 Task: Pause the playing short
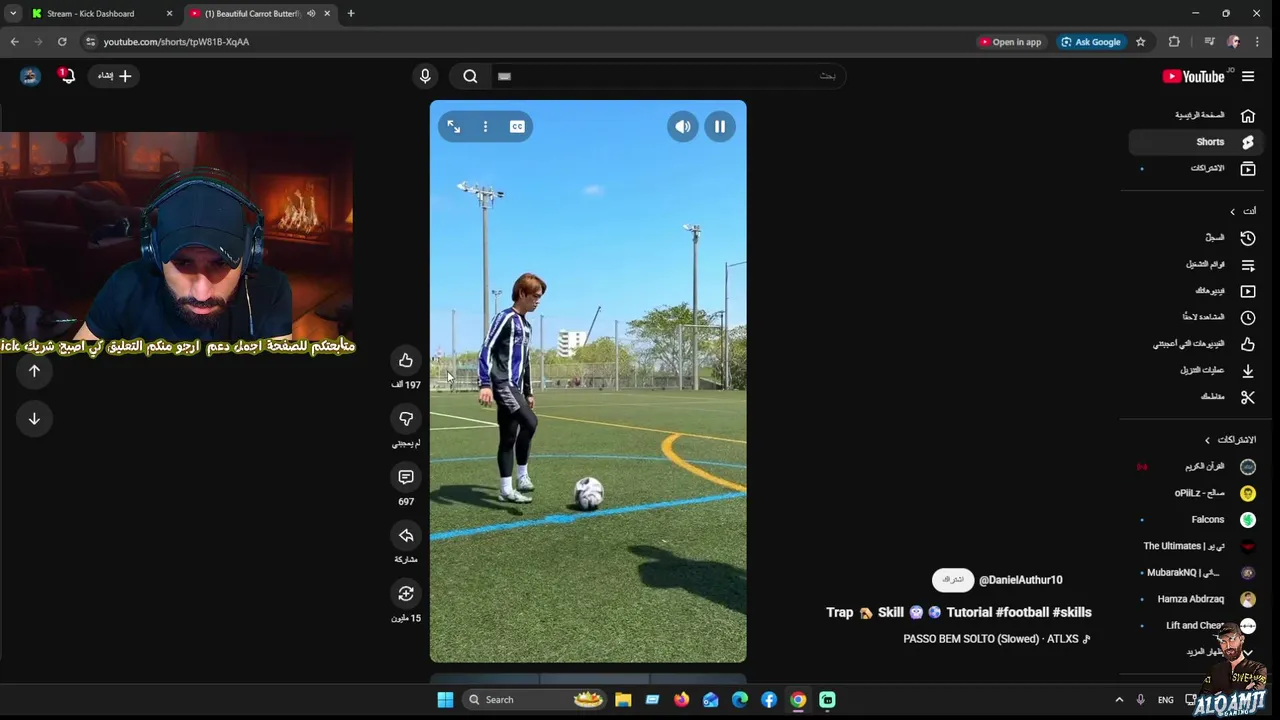coord(720,127)
